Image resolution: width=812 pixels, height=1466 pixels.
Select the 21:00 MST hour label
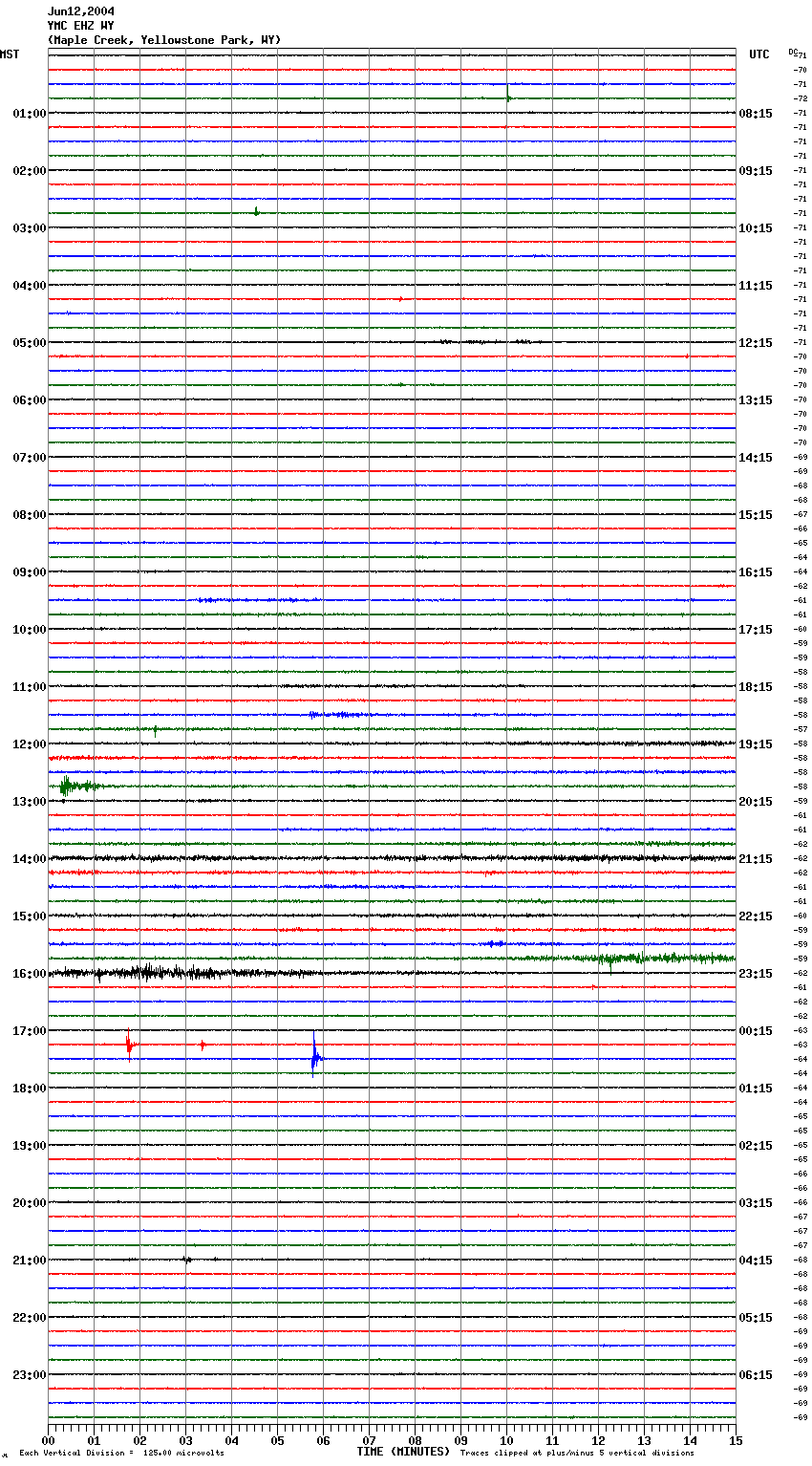[x=29, y=1261]
